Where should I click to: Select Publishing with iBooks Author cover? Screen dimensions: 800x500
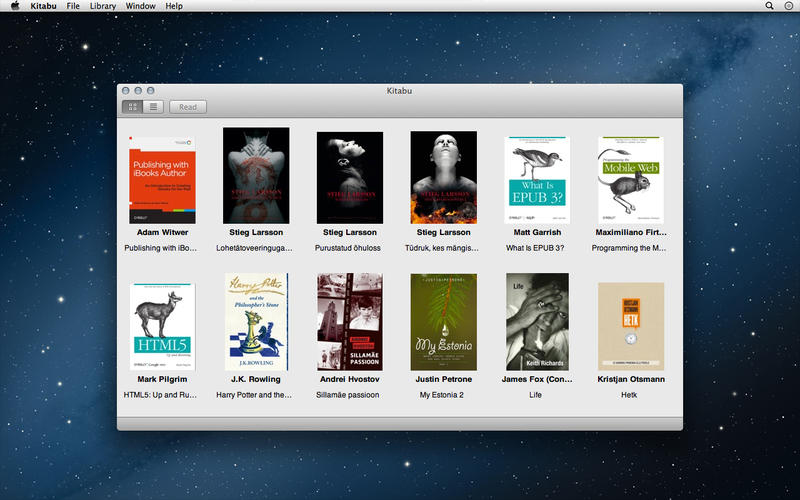tap(164, 180)
